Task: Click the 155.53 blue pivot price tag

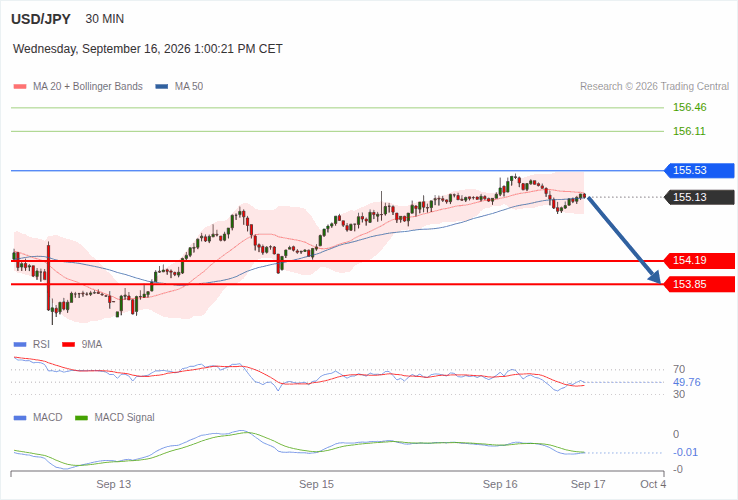Action: click(x=699, y=170)
